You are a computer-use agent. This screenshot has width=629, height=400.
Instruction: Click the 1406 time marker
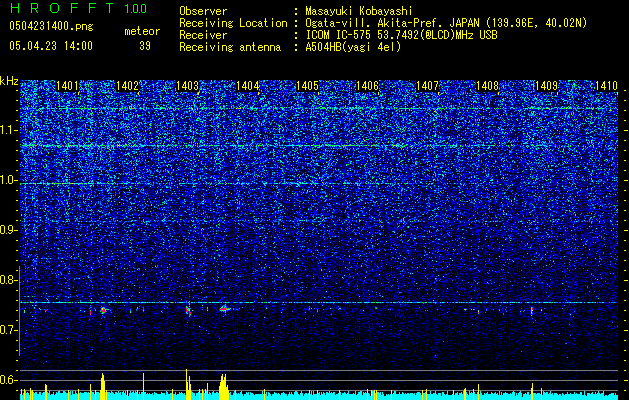point(367,85)
